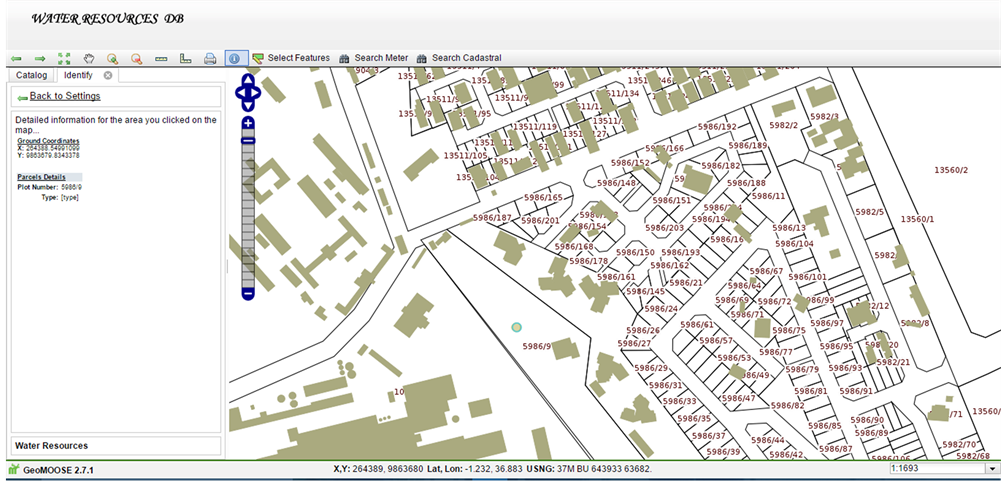The height and width of the screenshot is (481, 1001).
Task: Click the zoom slider plus button
Action: 248,123
